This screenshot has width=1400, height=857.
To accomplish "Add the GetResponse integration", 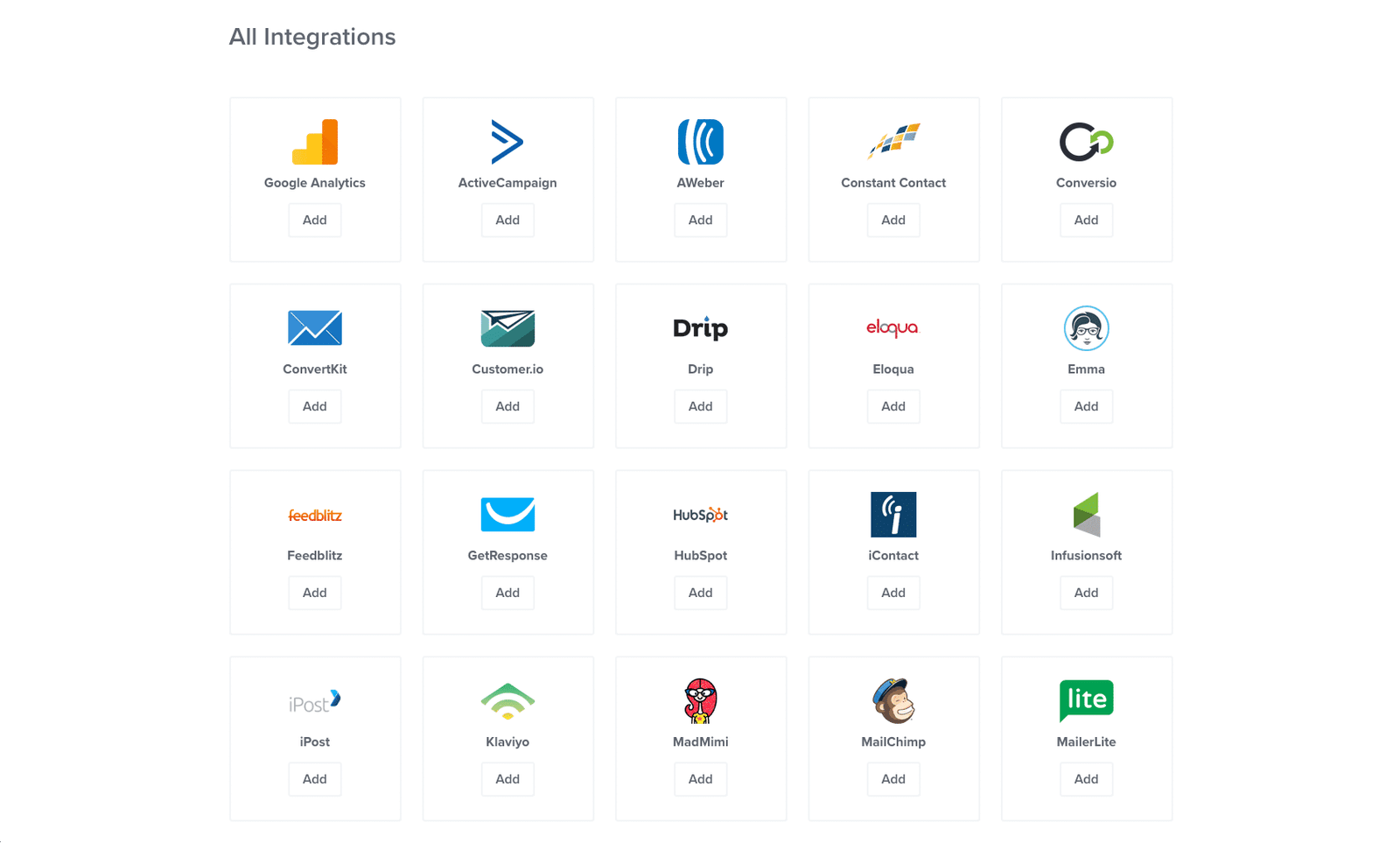I will [x=507, y=594].
